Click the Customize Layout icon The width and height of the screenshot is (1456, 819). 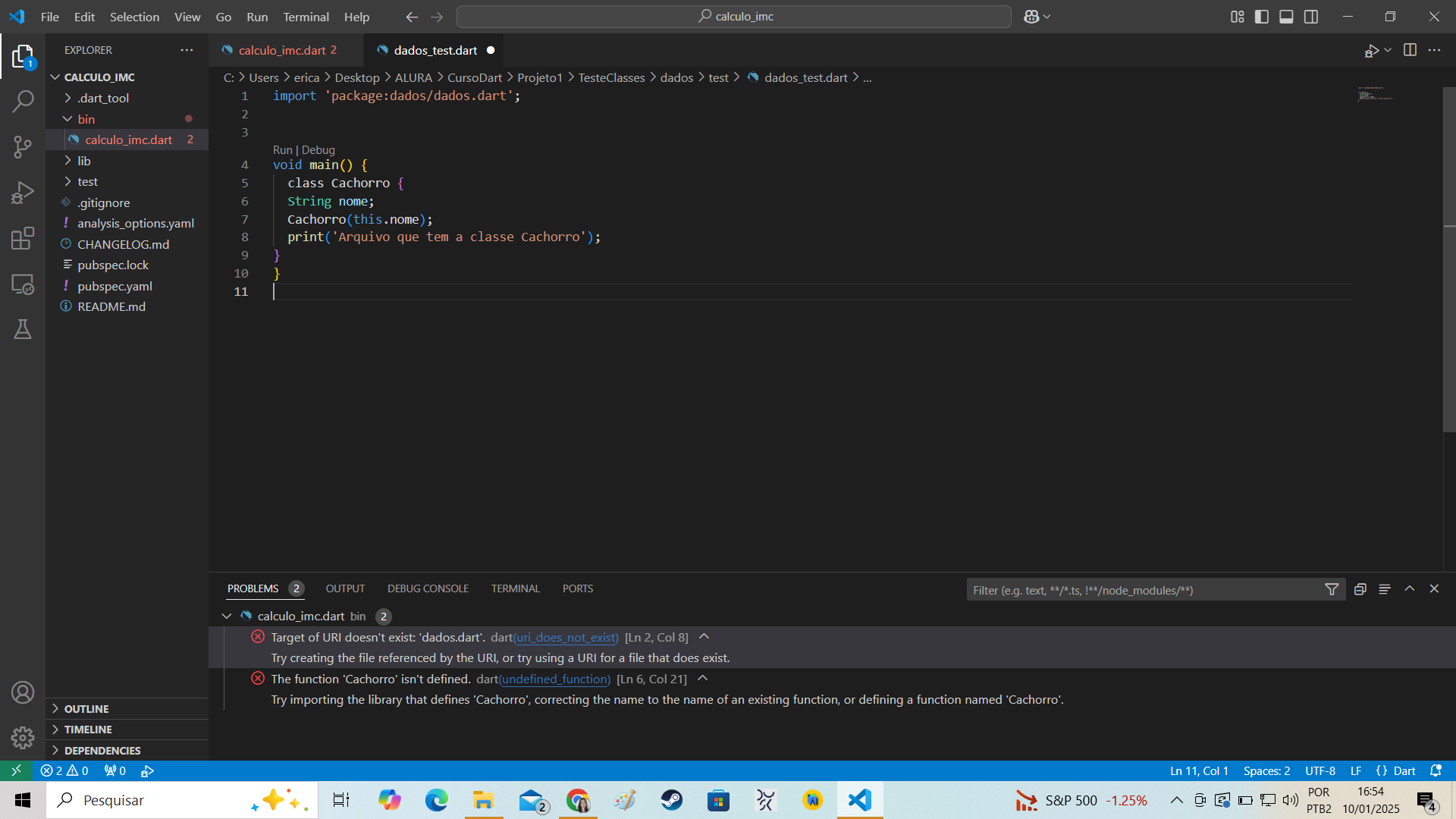[x=1238, y=17]
